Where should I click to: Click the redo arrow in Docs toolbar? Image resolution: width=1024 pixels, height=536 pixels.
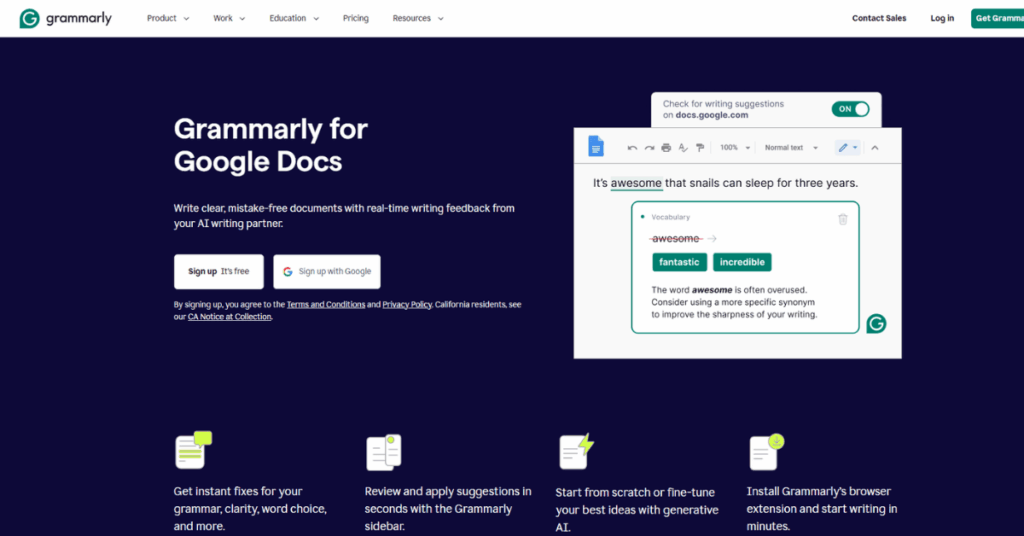pos(649,148)
